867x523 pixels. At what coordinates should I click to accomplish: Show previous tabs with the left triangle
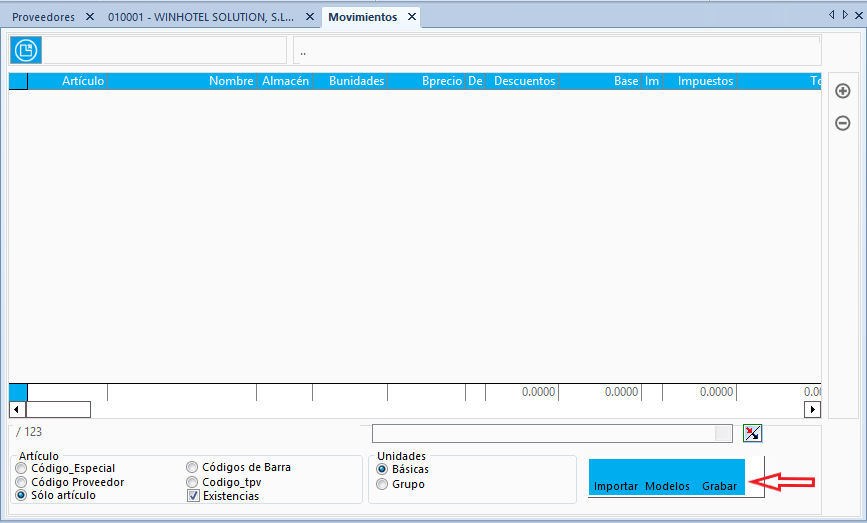(832, 15)
